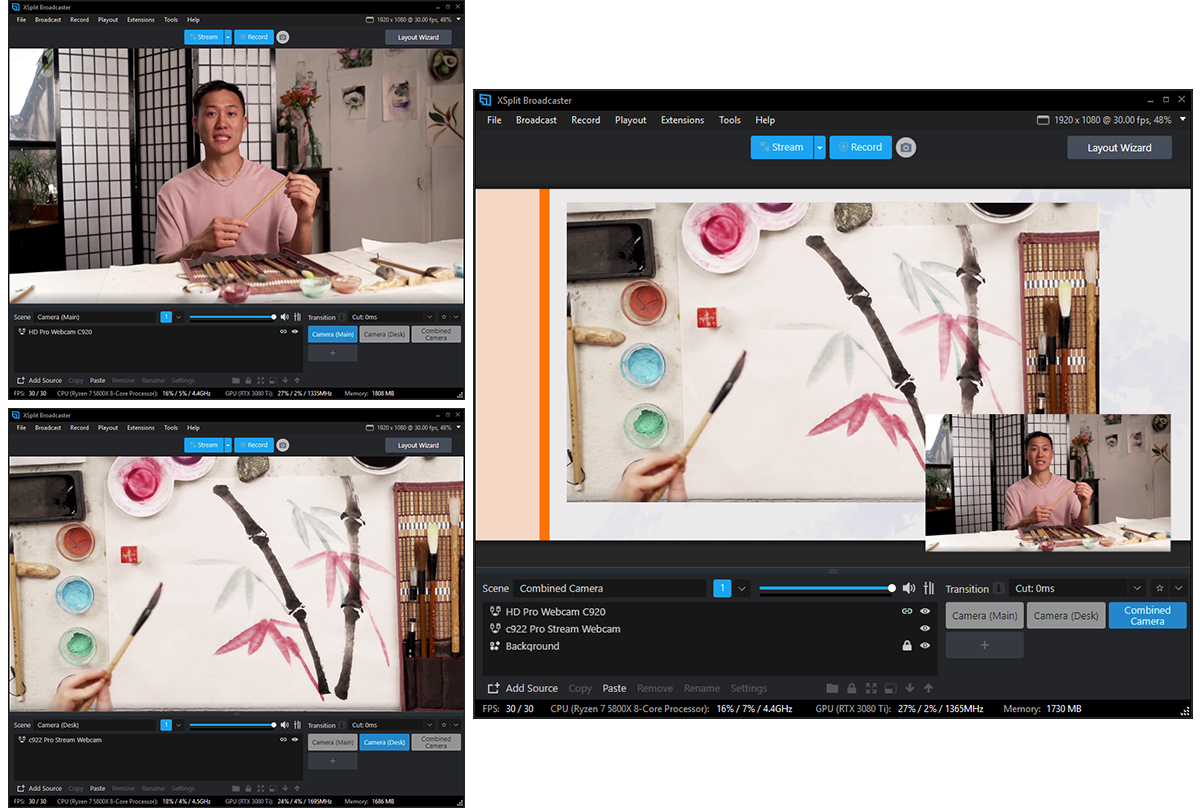This screenshot has height=808, width=1200.
Task: Hide the c922 Pro Stream Webcam source in the Combined Camera scene
Action: [925, 629]
